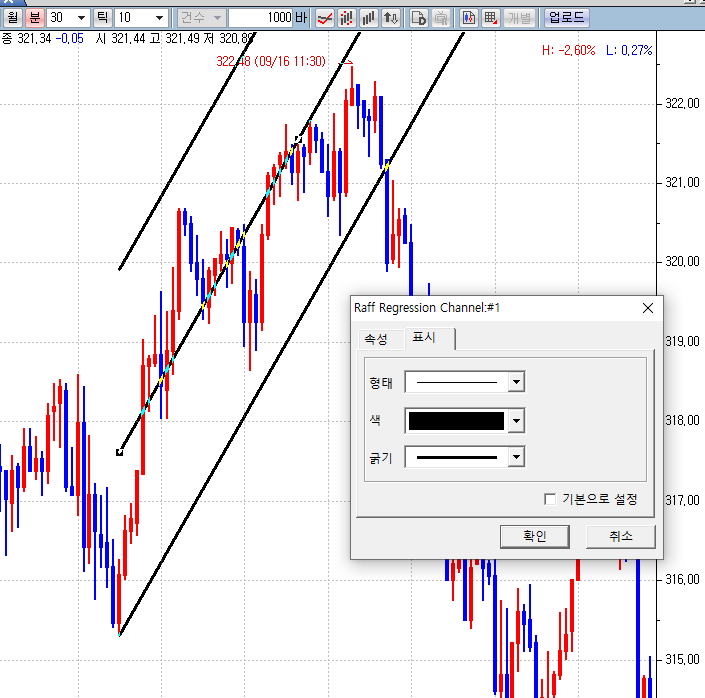Open the 30-minute interval dropdown
This screenshot has height=698, width=705.
coord(81,18)
